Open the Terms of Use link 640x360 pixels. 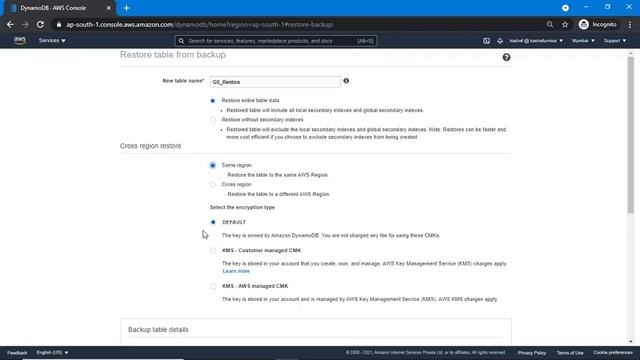click(570, 353)
